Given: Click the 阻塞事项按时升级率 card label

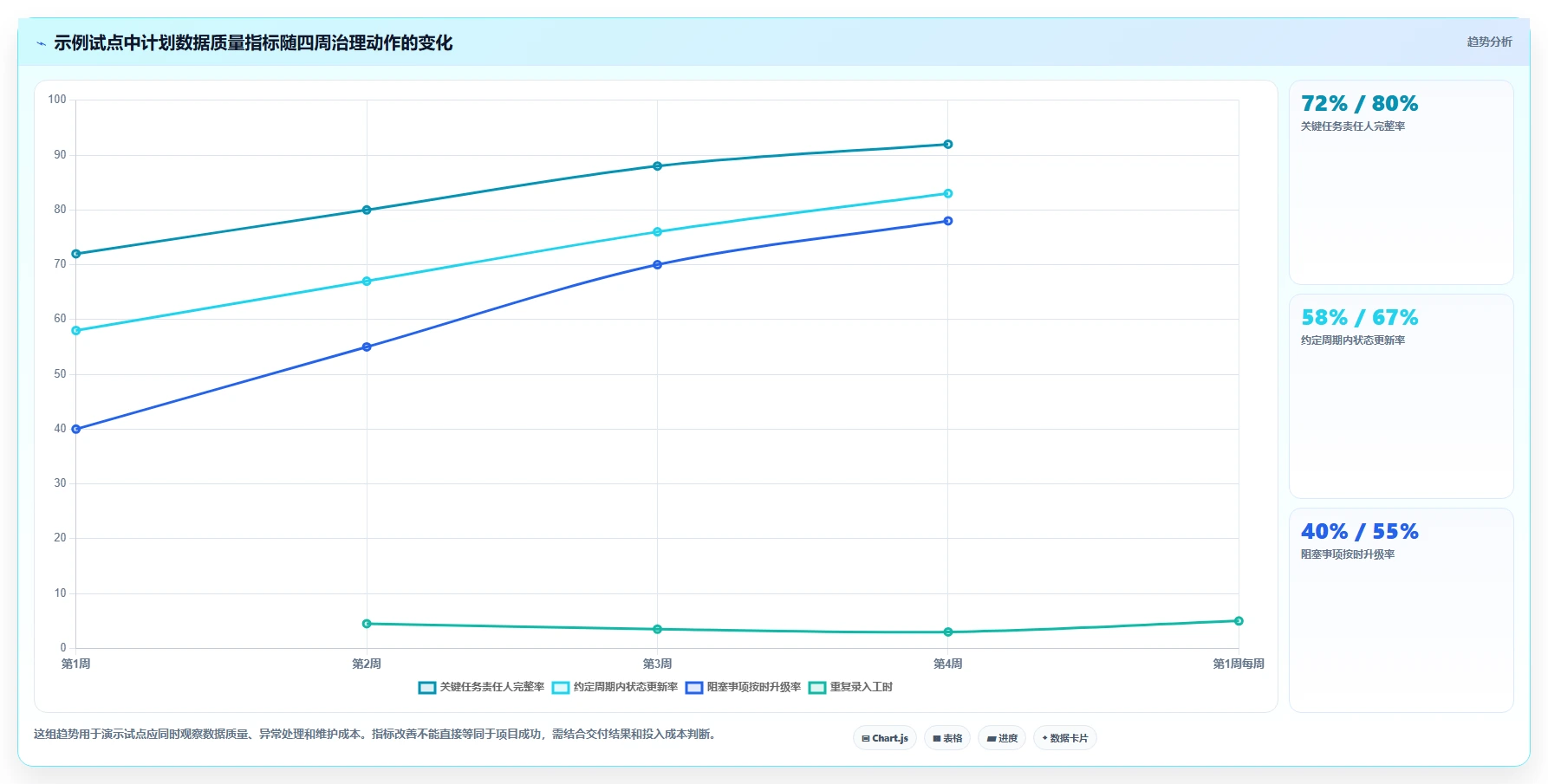Looking at the screenshot, I should point(1348,554).
